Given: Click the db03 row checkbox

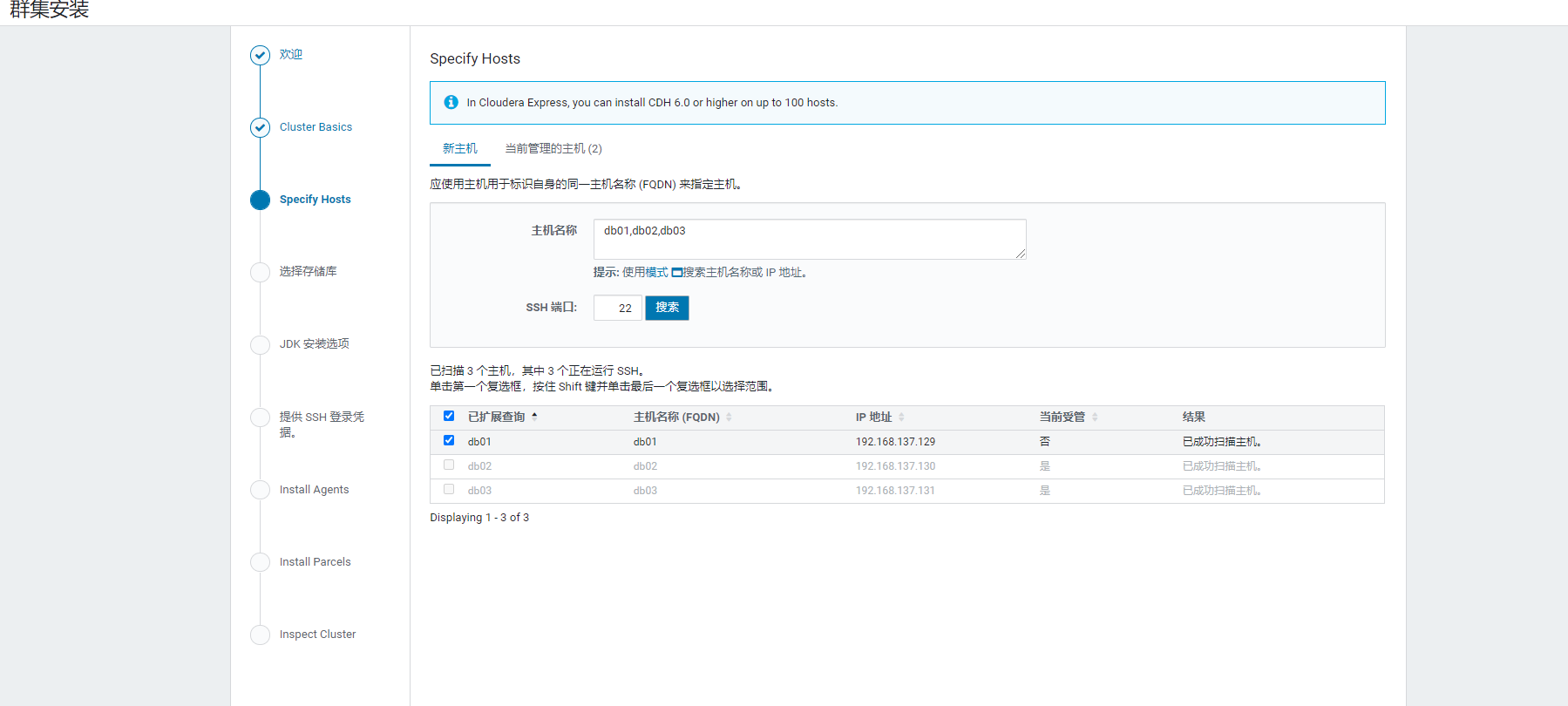Looking at the screenshot, I should [449, 489].
